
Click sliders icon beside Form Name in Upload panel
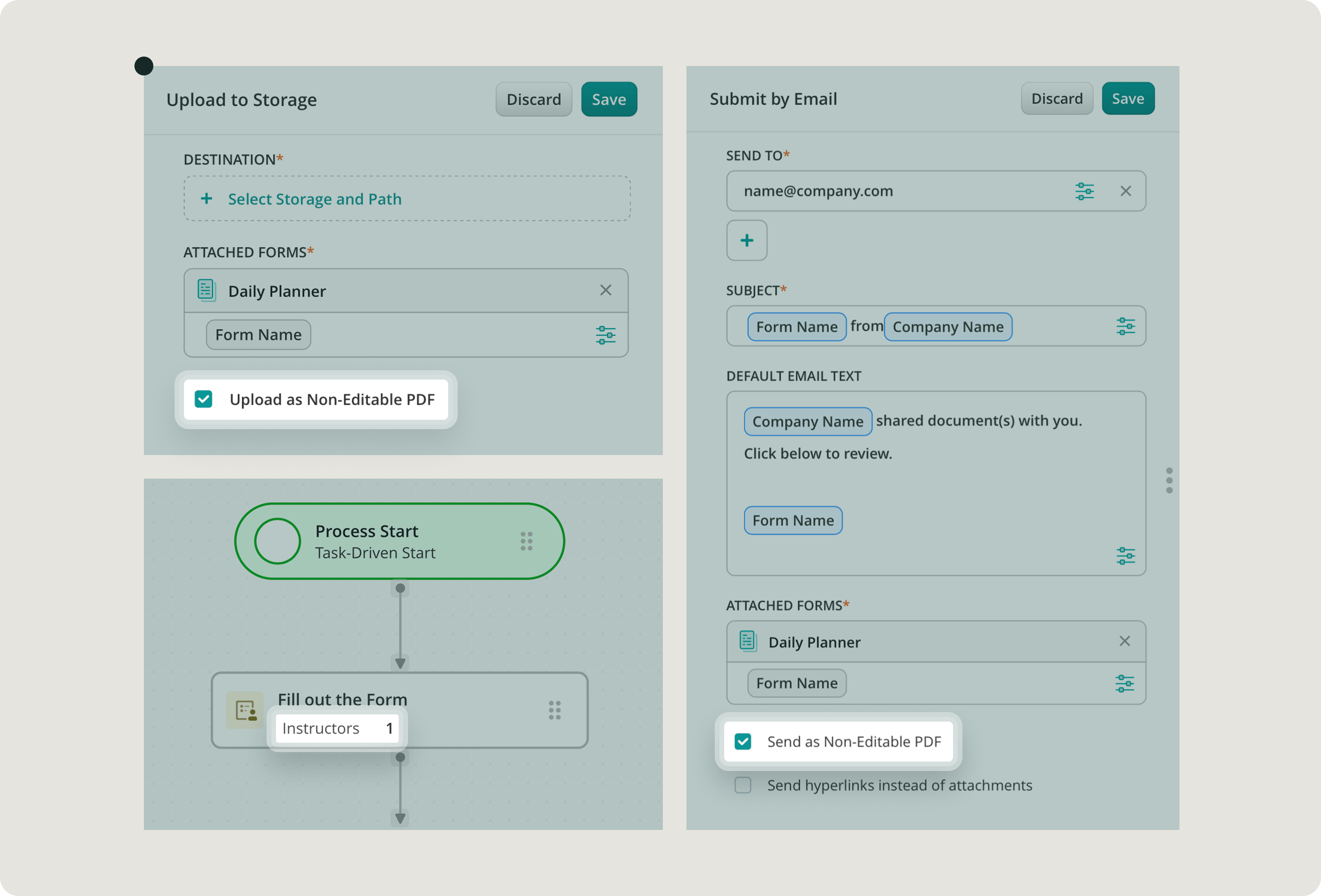[x=605, y=335]
